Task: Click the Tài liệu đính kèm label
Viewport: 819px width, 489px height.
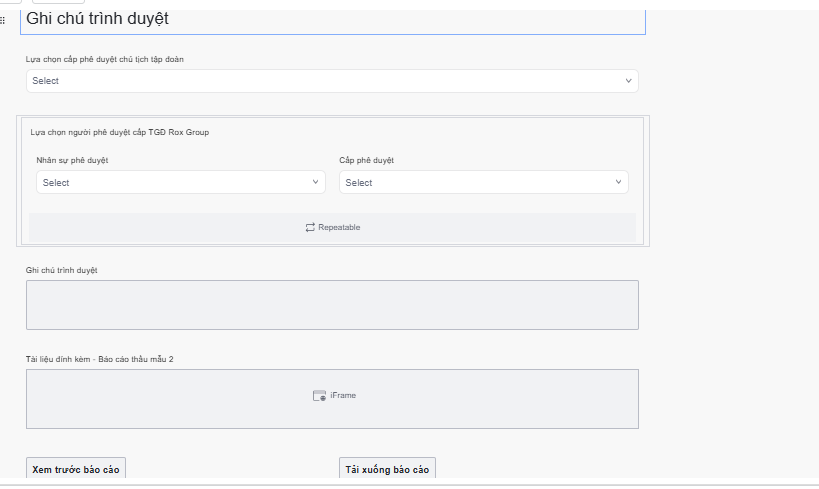Action: coord(100,358)
